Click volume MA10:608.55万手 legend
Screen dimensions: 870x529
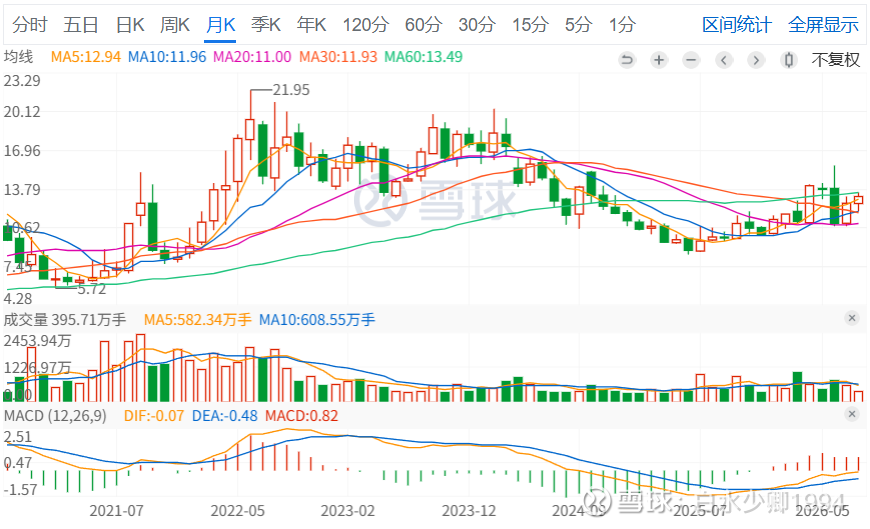click(x=317, y=320)
